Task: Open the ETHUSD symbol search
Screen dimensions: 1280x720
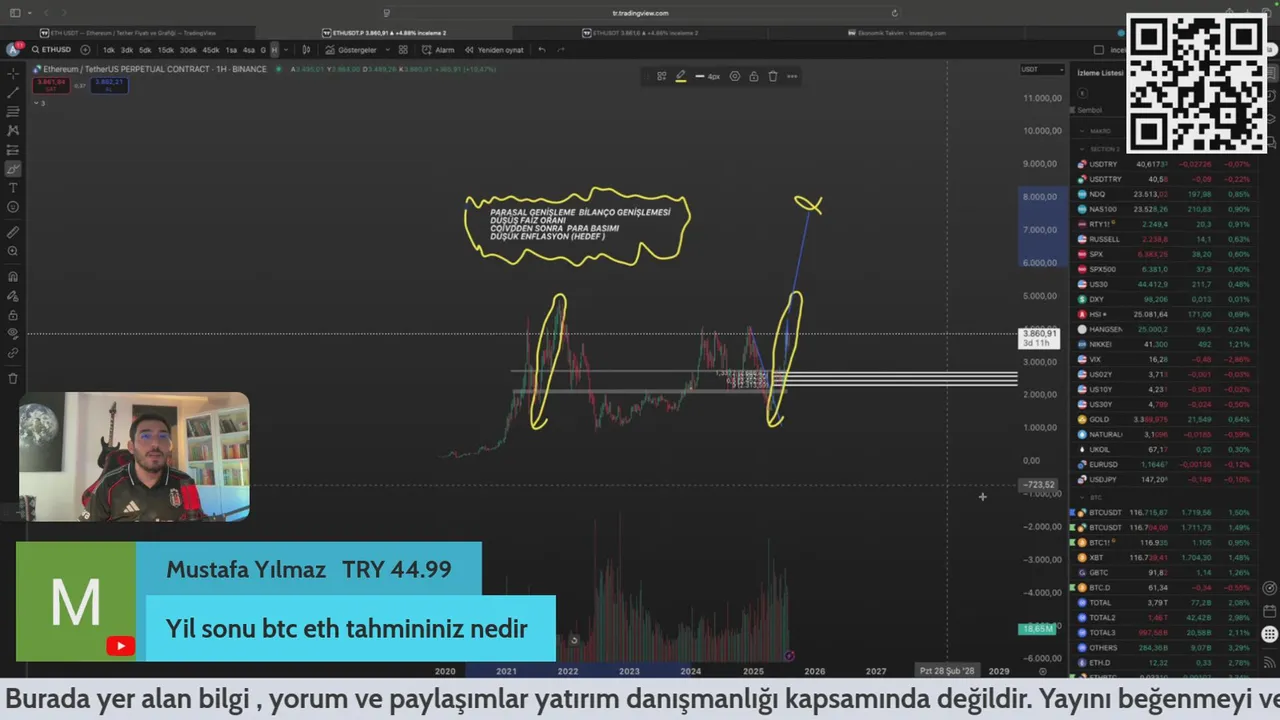Action: coord(52,49)
